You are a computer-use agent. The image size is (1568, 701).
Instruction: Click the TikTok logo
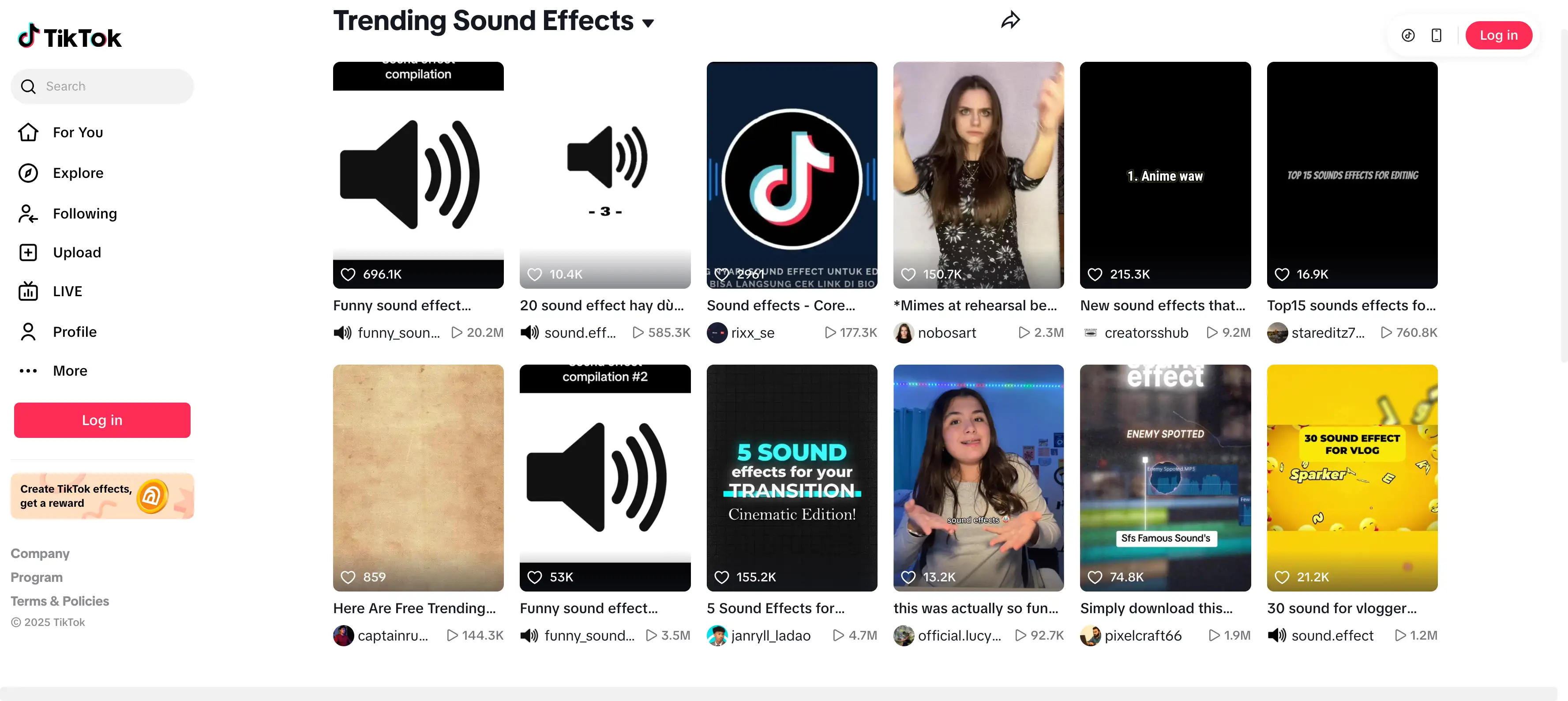point(69,37)
